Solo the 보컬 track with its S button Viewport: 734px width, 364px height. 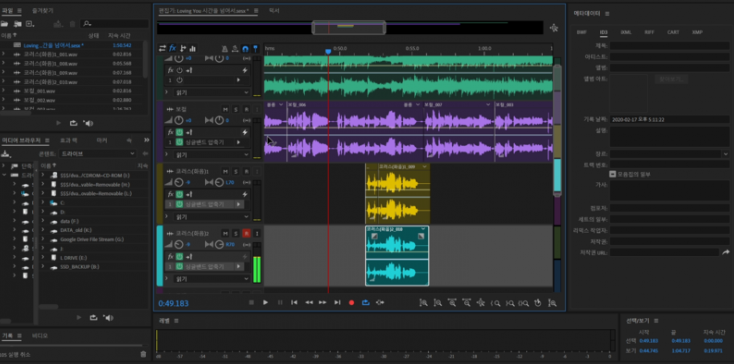pyautogui.click(x=235, y=109)
